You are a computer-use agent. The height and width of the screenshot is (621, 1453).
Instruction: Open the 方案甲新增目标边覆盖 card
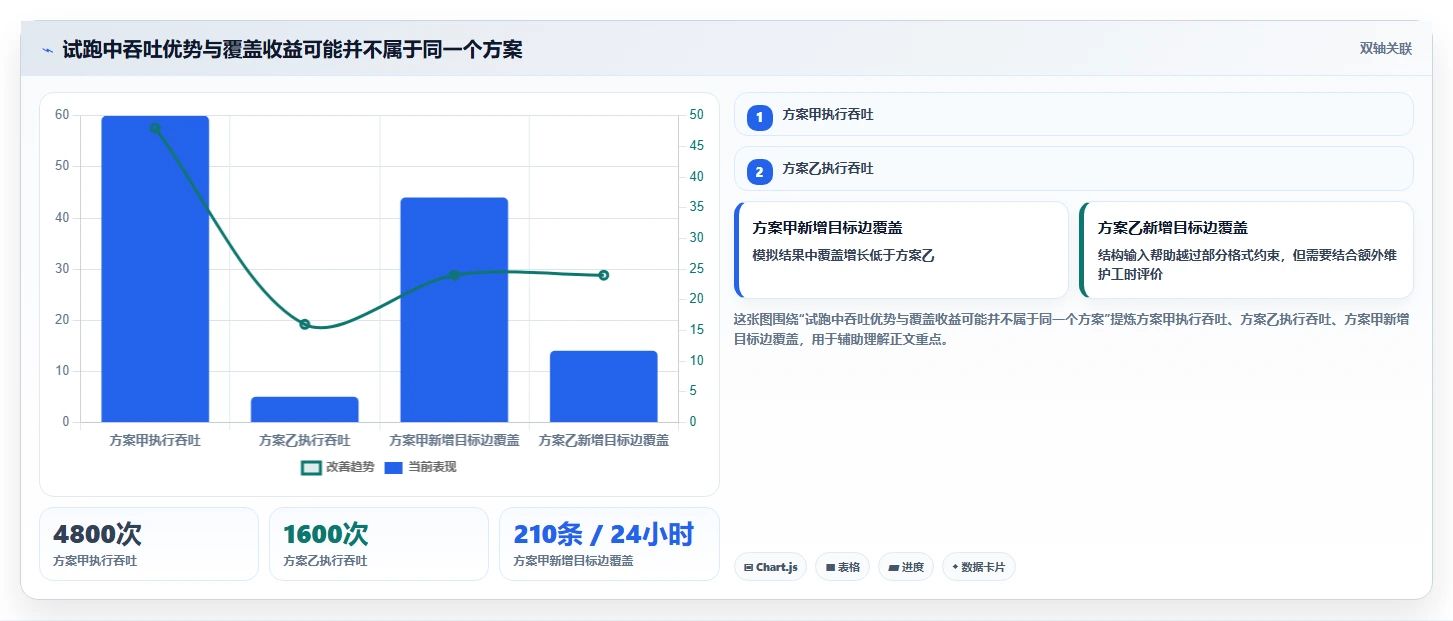tap(901, 250)
